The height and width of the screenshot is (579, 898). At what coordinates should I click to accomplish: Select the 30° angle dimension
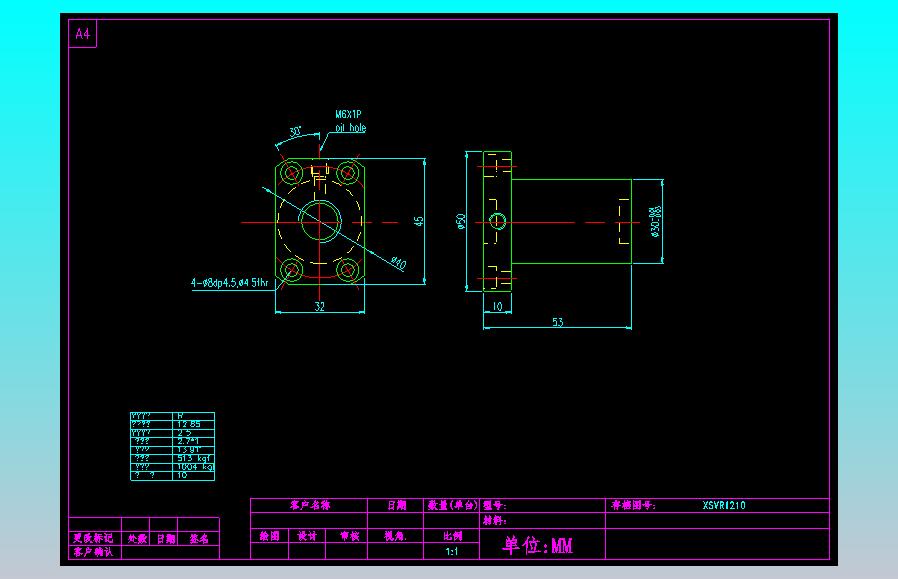tap(295, 132)
